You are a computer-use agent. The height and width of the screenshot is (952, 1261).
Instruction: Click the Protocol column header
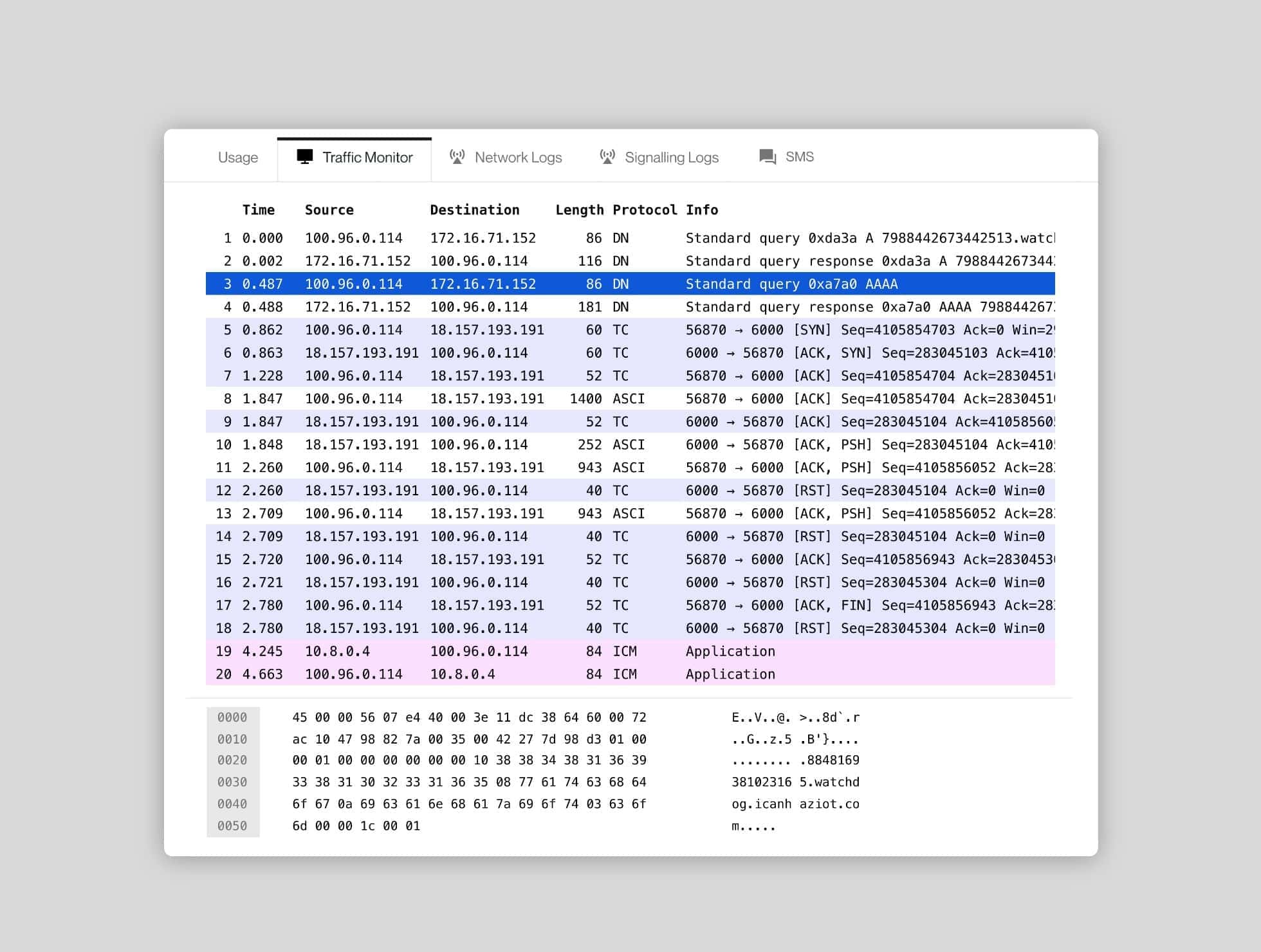pos(645,210)
